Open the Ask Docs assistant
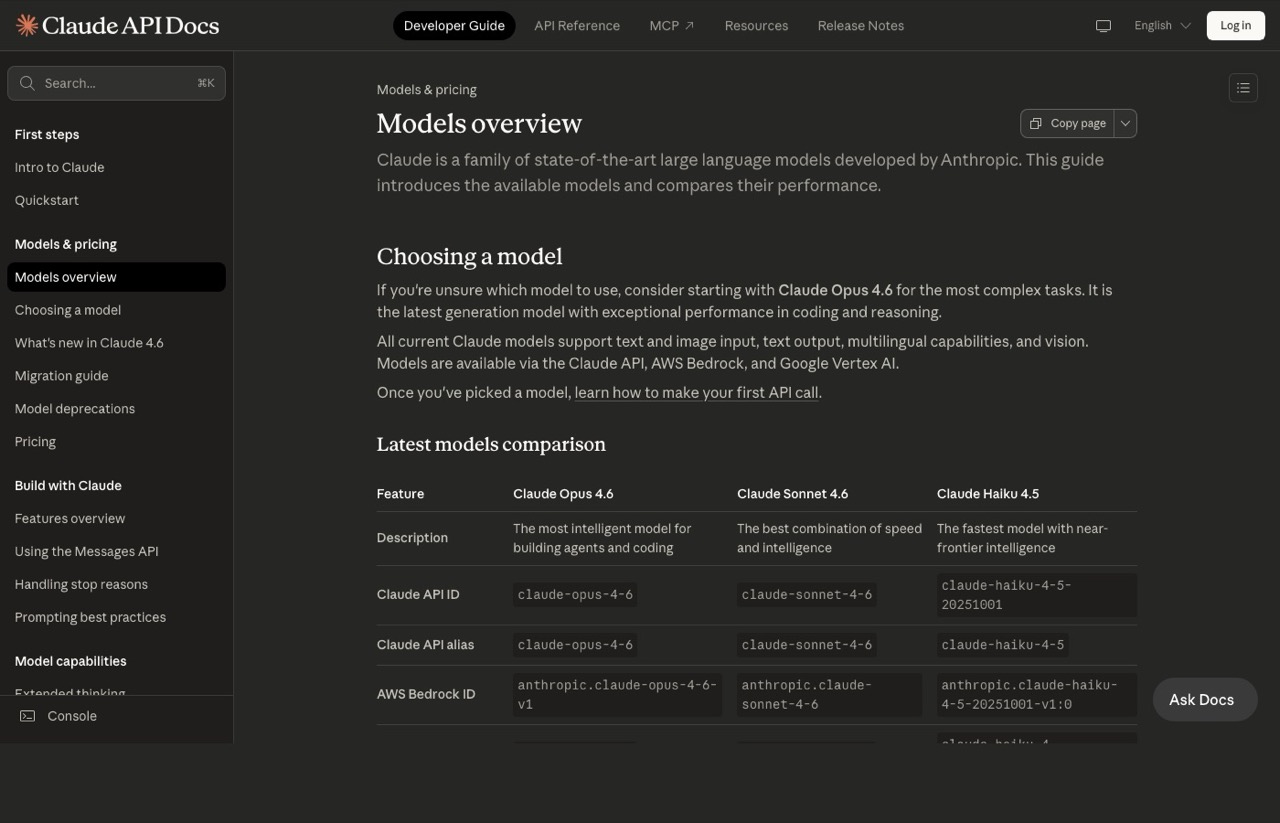Viewport: 1280px width, 823px height. [x=1205, y=700]
